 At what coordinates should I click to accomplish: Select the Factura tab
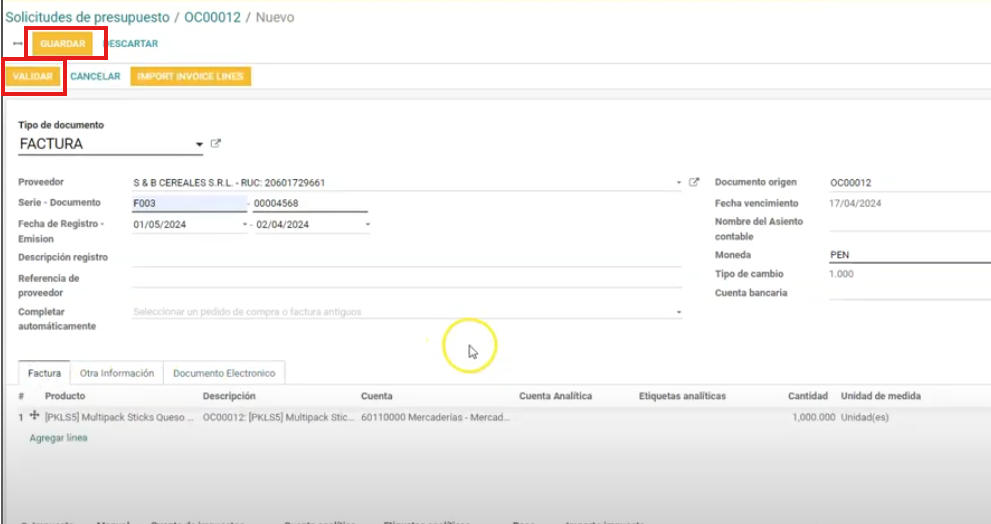(44, 373)
